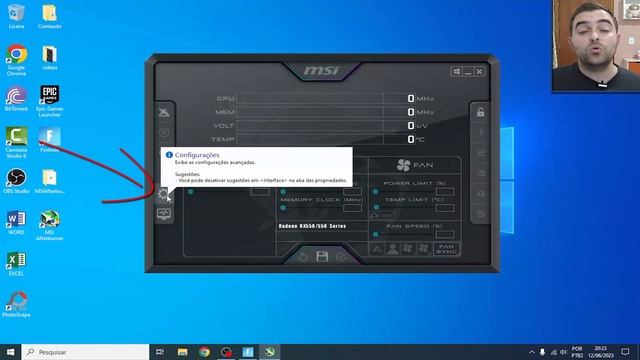Click the Power Limit value field

(x=445, y=191)
